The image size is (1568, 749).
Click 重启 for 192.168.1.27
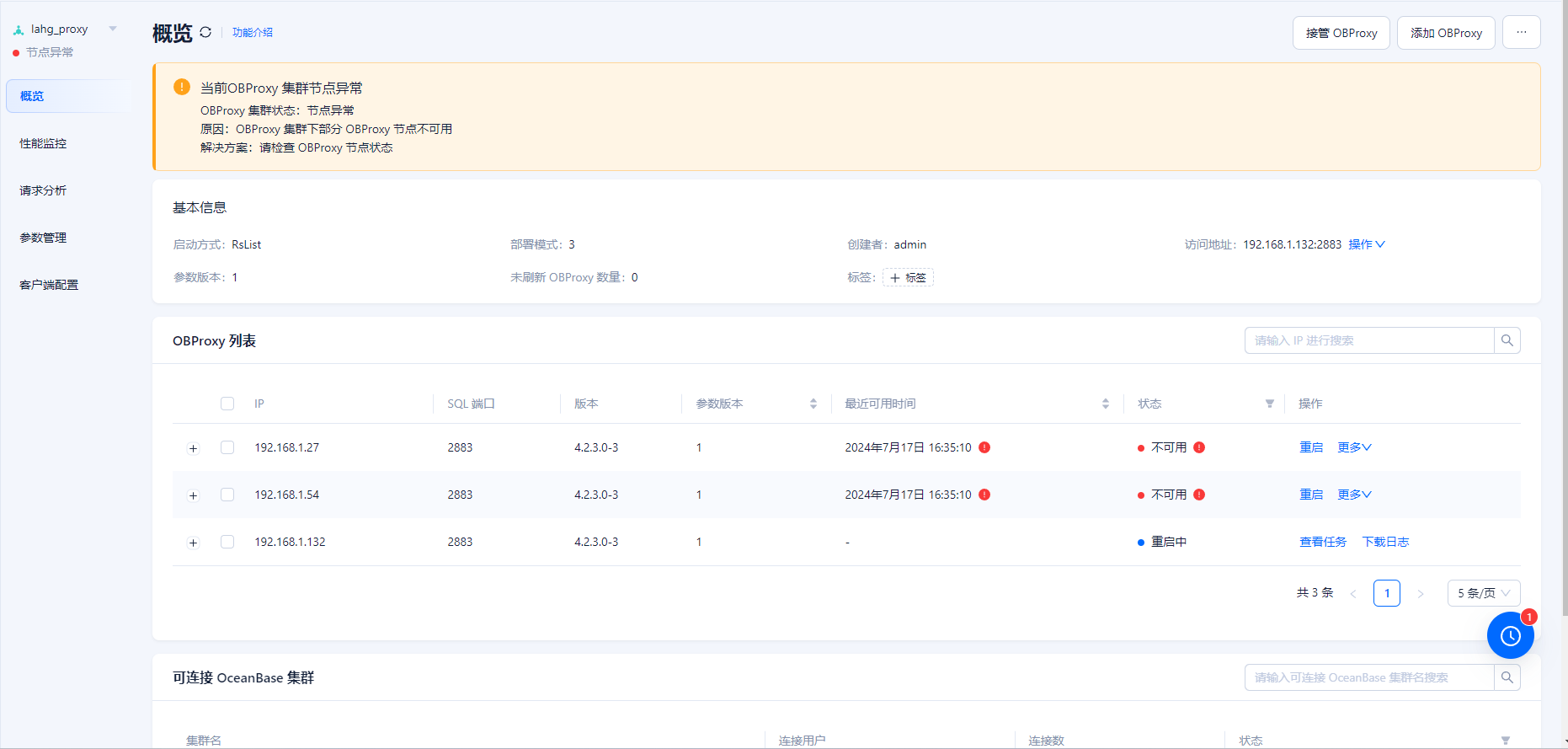click(1311, 447)
